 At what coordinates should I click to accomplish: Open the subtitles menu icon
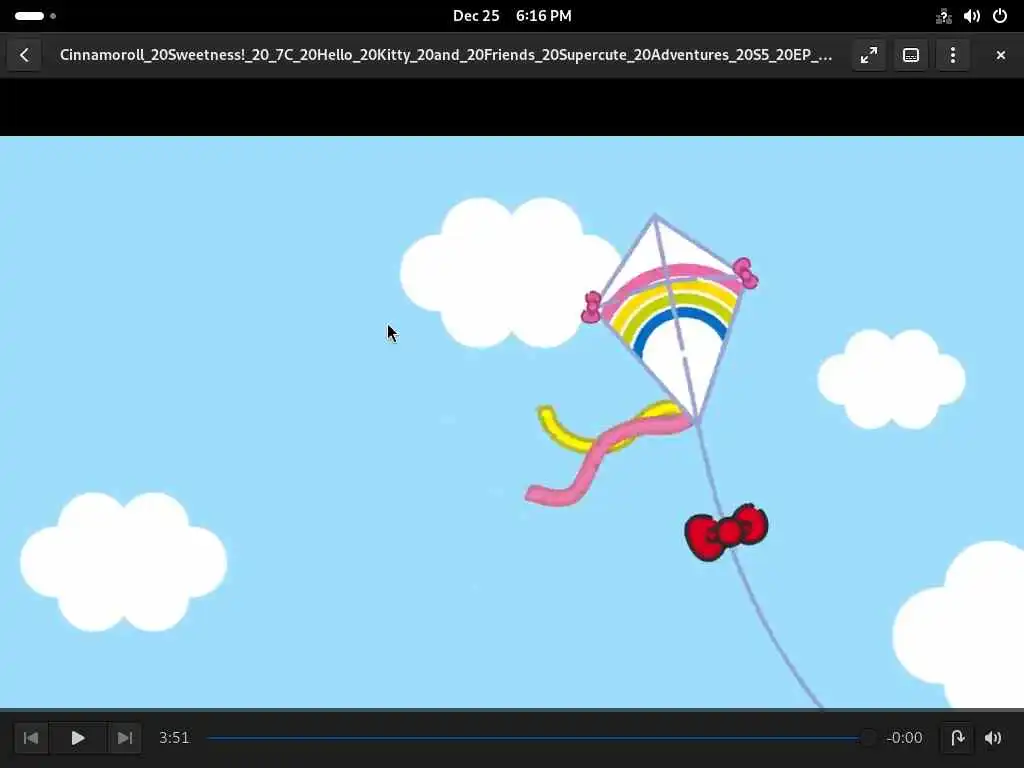coord(910,55)
